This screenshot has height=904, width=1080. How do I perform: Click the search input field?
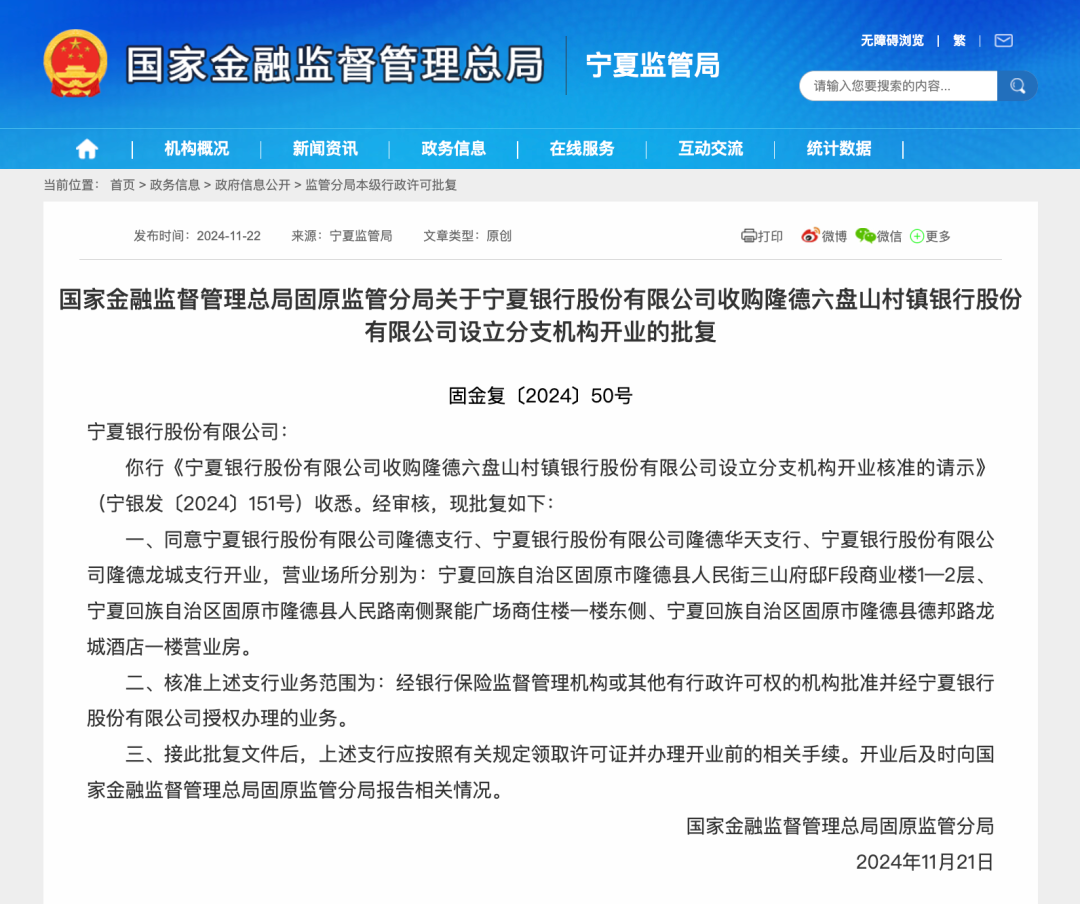(x=898, y=86)
